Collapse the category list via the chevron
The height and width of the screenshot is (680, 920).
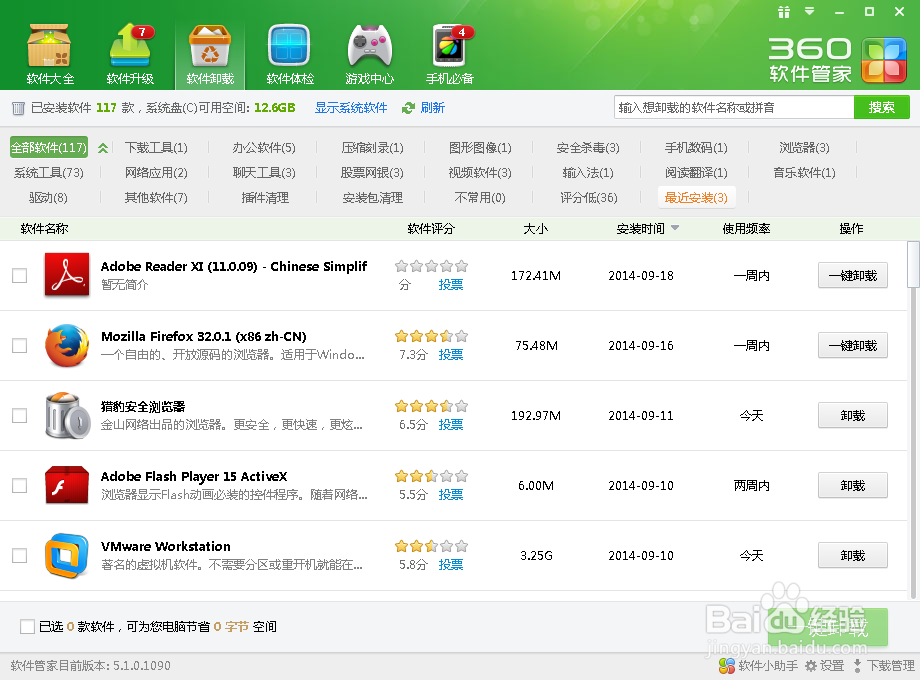(x=103, y=146)
